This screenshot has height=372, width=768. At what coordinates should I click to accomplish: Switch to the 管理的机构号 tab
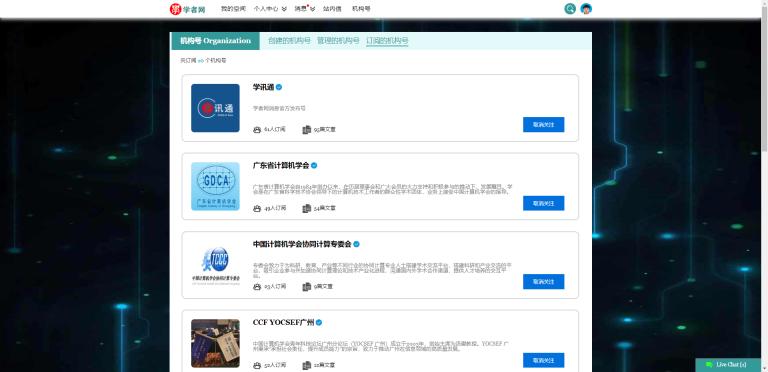(338, 41)
